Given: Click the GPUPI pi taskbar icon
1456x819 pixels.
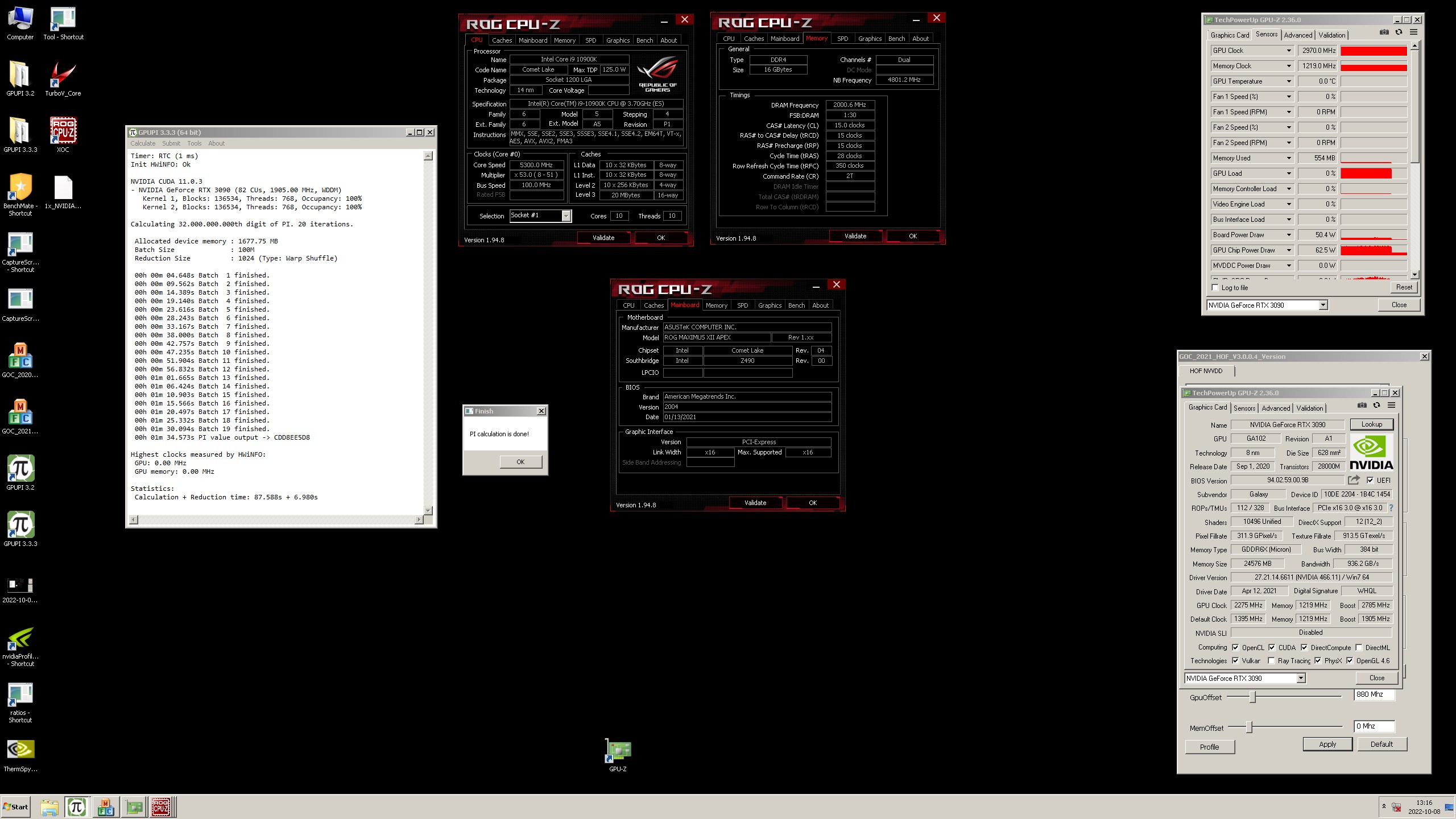Looking at the screenshot, I should [76, 807].
